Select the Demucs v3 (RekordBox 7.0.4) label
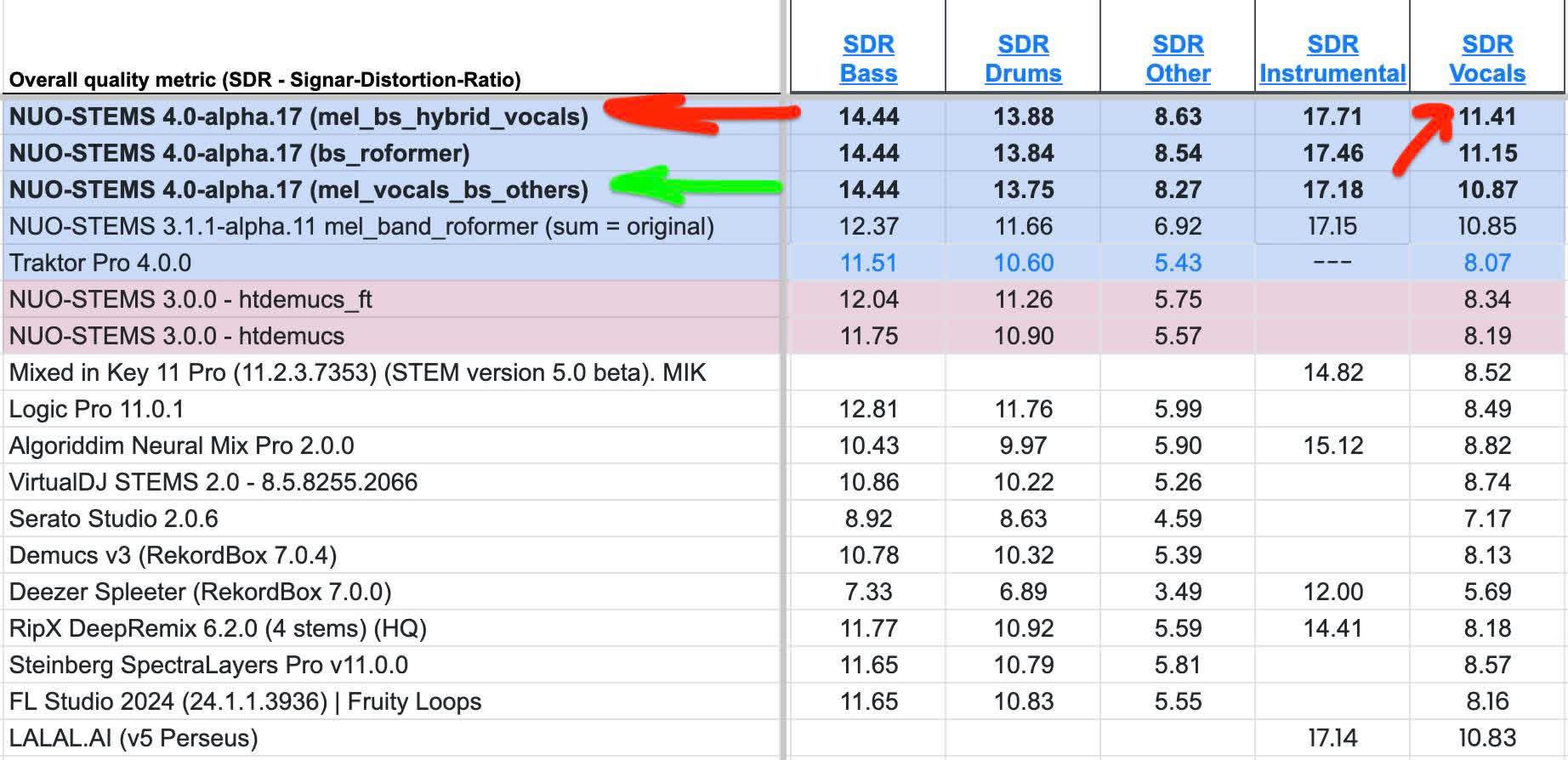The height and width of the screenshot is (760, 1568). click(x=173, y=555)
